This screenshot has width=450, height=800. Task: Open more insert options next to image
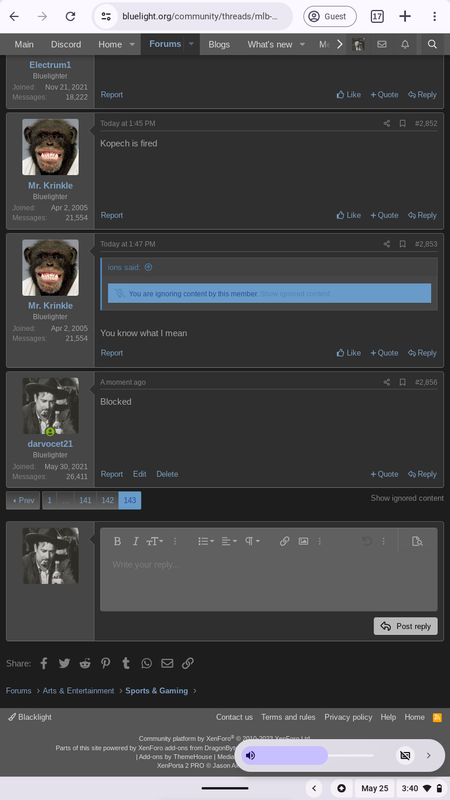click(320, 541)
